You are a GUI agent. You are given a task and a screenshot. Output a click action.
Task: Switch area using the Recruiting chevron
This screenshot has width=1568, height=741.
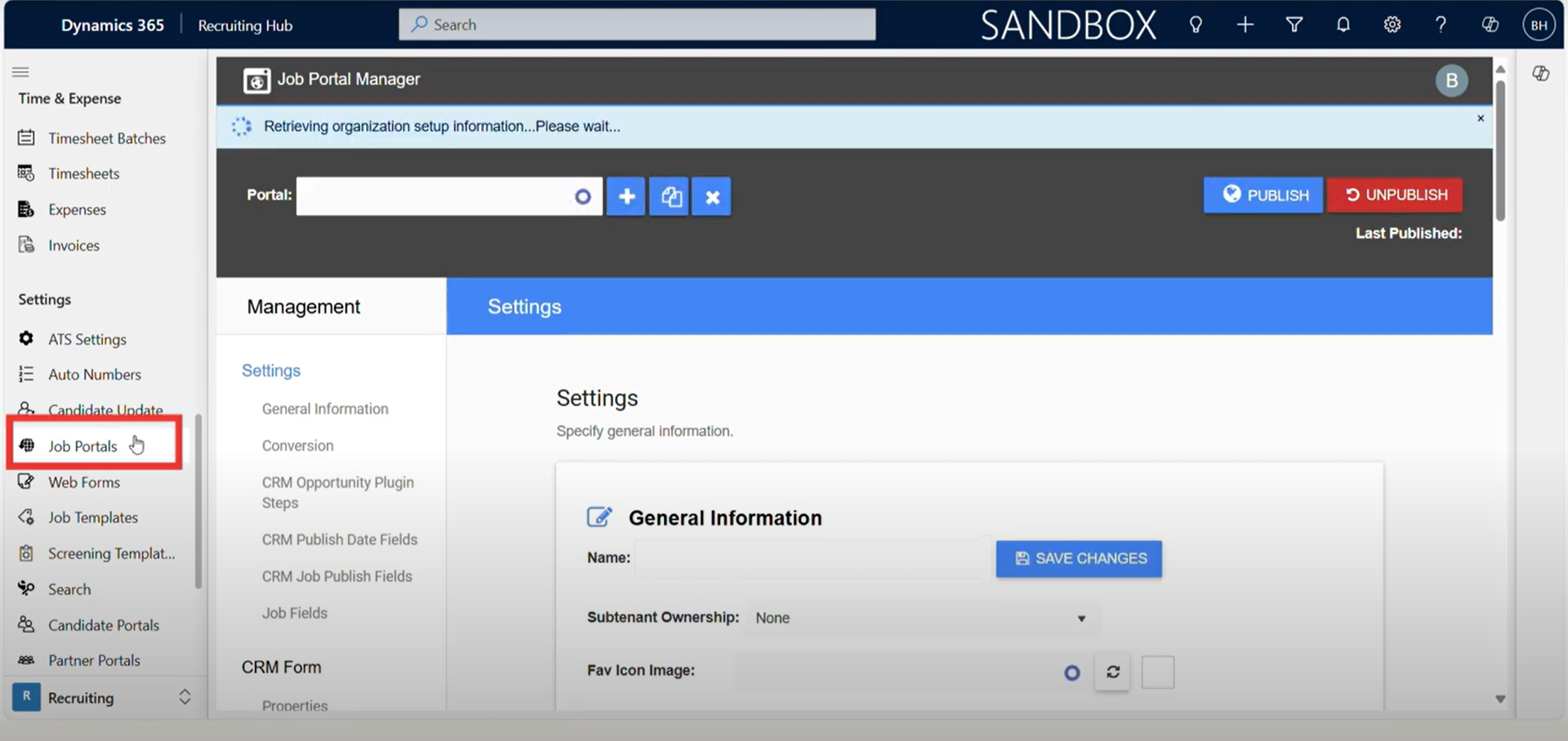click(185, 697)
